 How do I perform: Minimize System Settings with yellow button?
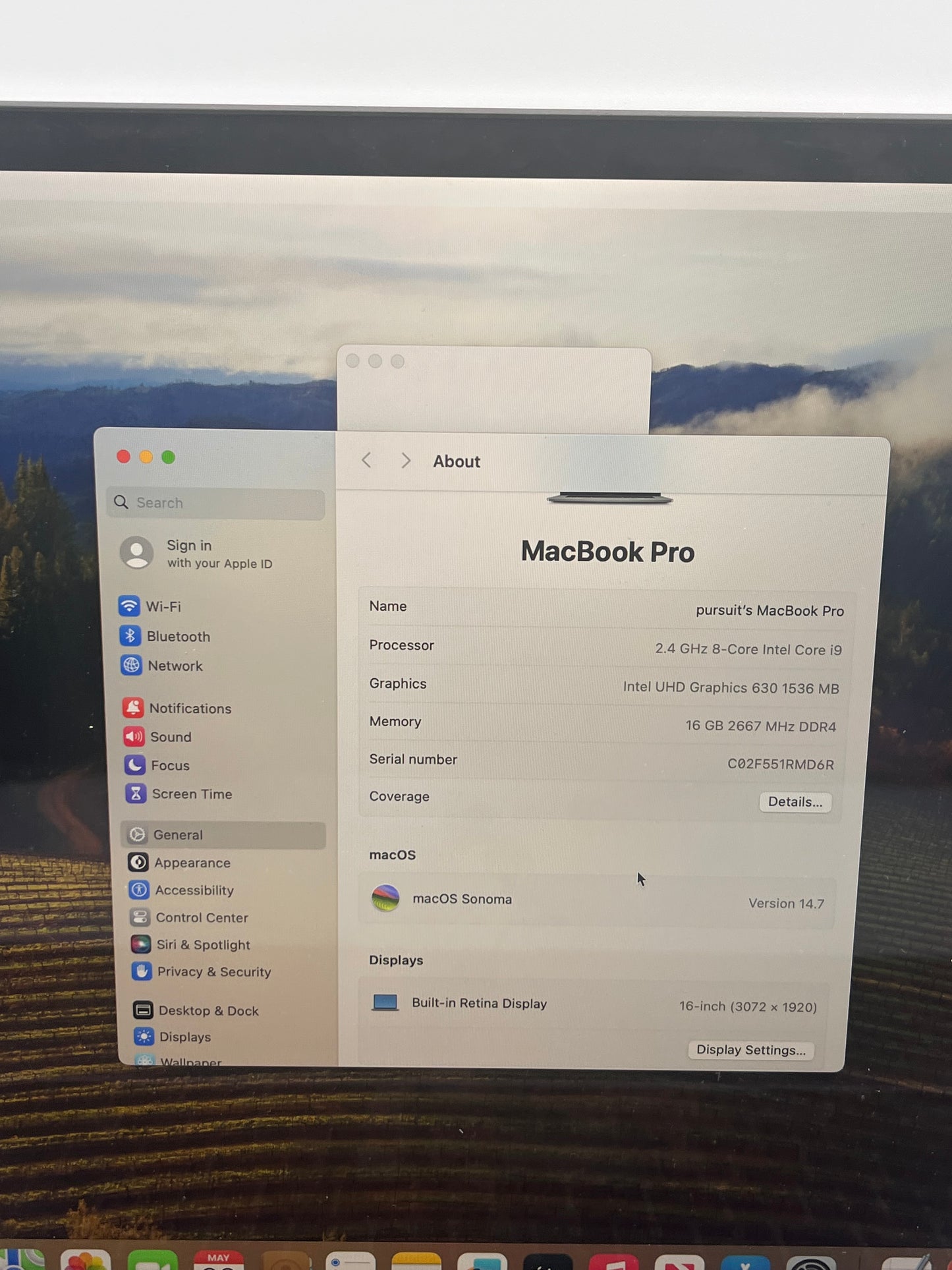coord(146,457)
